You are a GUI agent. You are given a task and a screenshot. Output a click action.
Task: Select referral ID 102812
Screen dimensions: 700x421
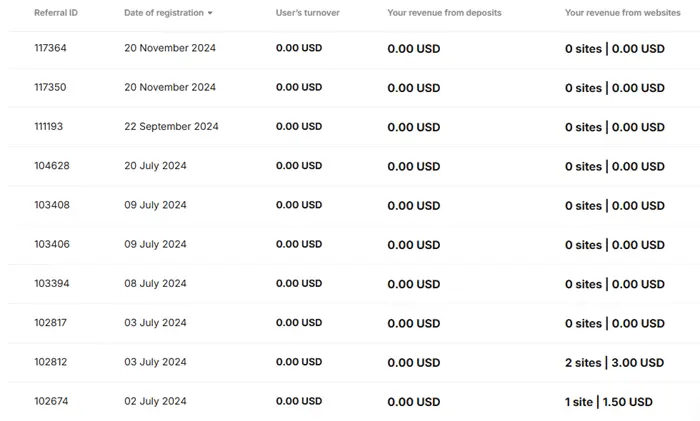[x=50, y=362]
